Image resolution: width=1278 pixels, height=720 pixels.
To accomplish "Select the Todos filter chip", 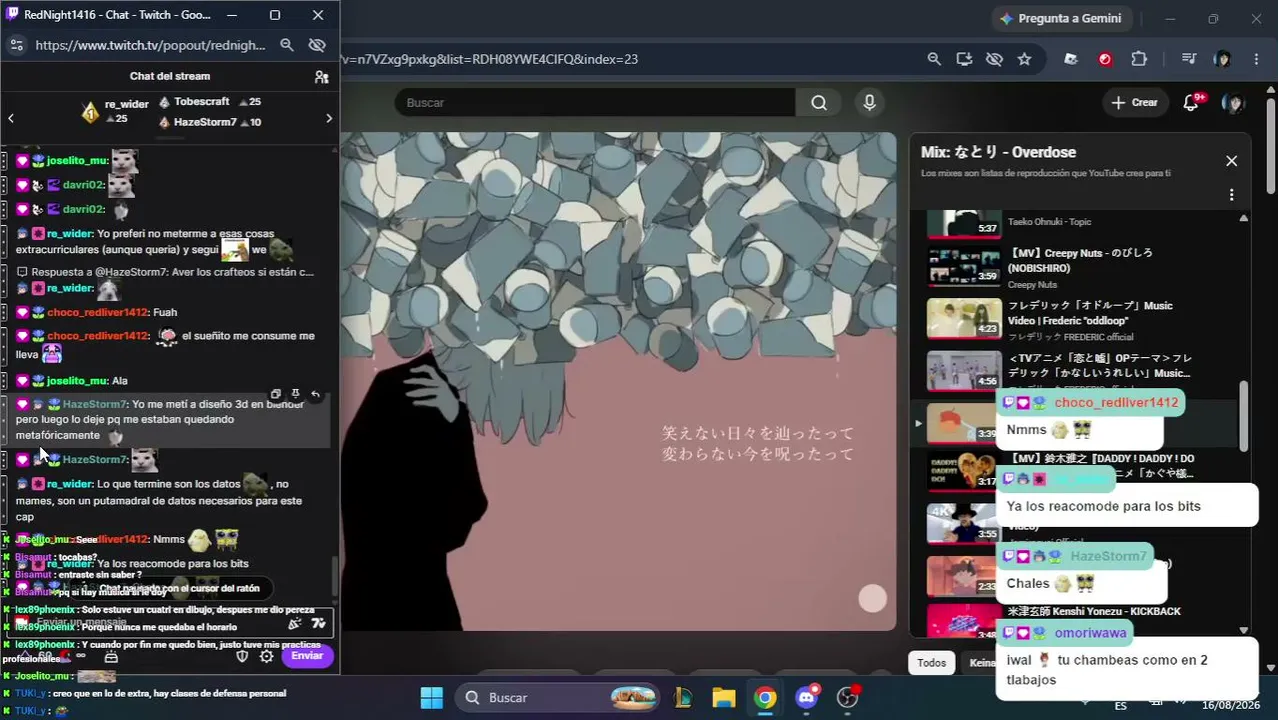I will pyautogui.click(x=931, y=662).
